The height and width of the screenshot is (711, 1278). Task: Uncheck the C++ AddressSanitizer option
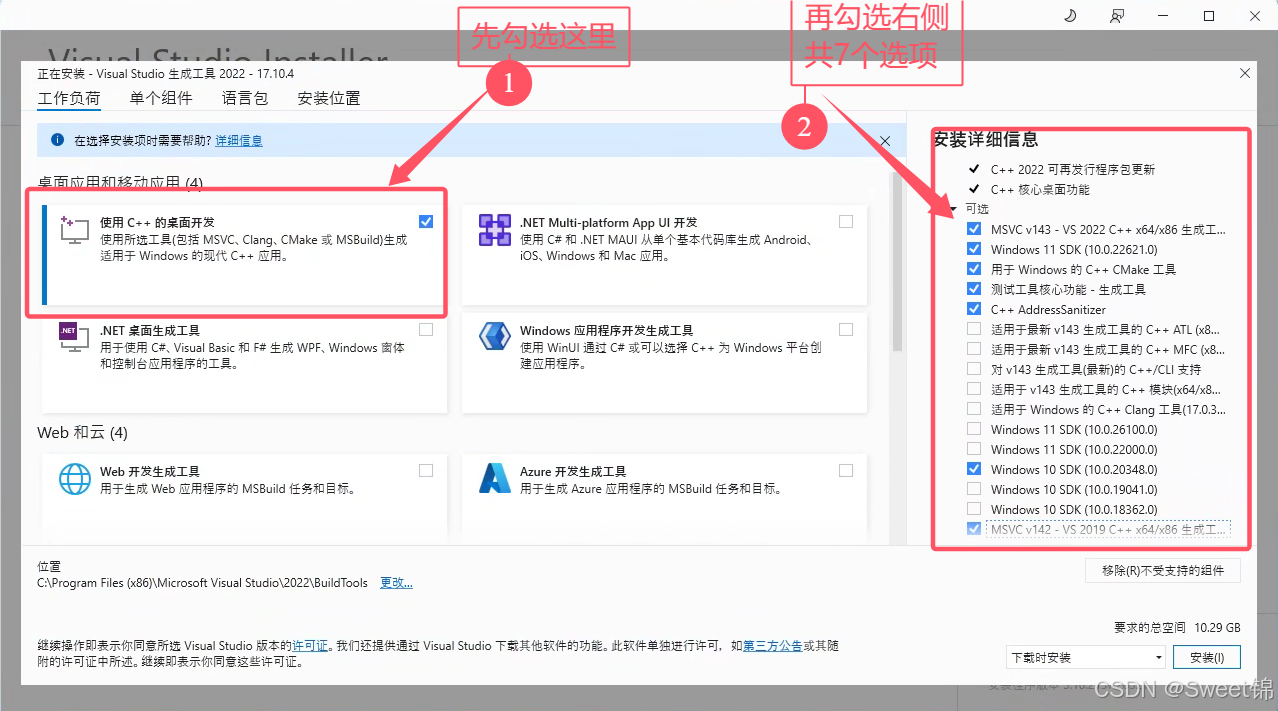coord(974,309)
